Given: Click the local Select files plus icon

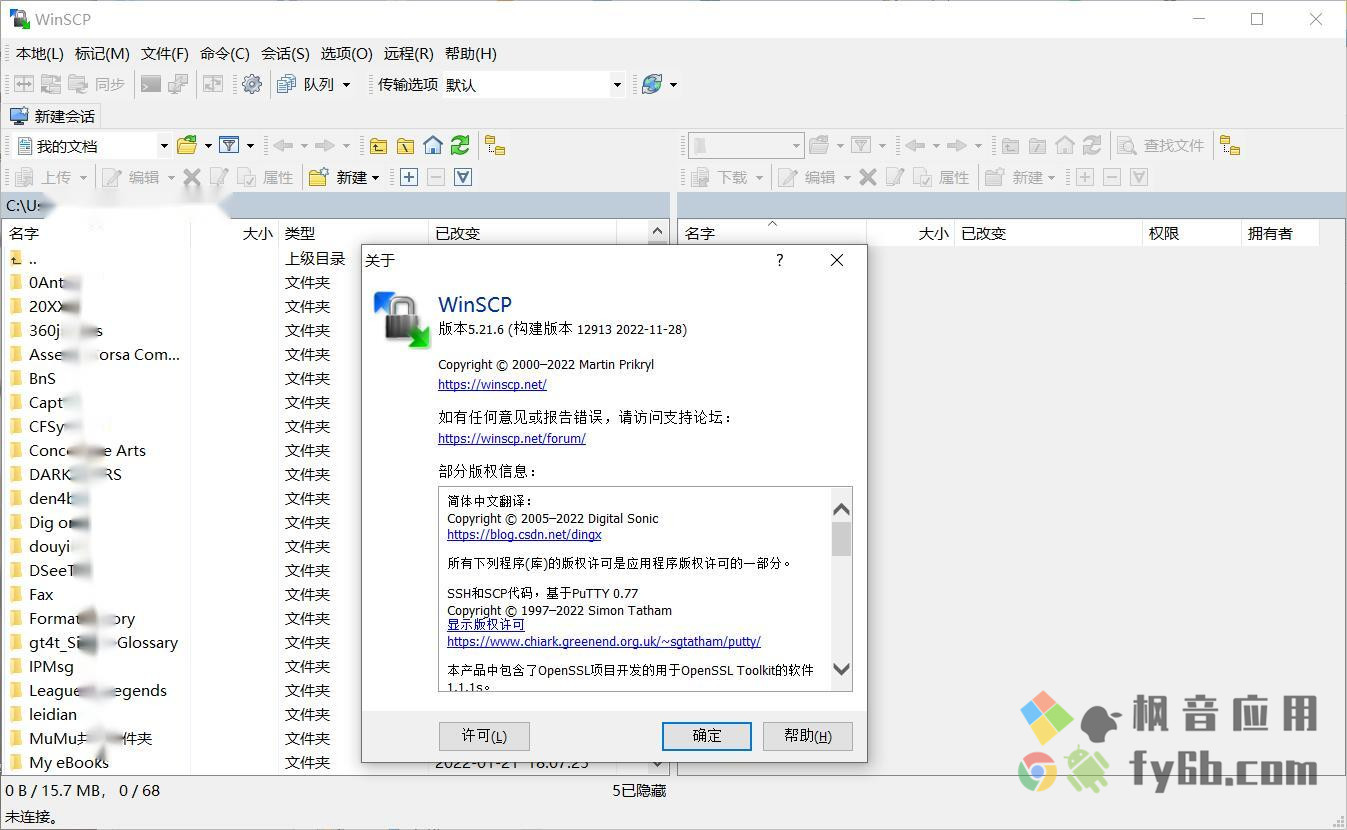Looking at the screenshot, I should (x=409, y=177).
